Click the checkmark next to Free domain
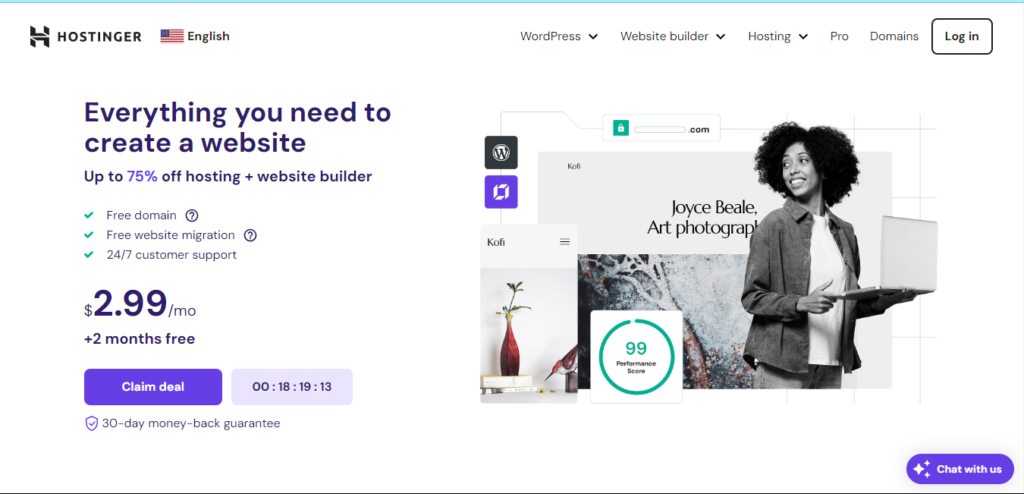The image size is (1024, 494). pos(89,215)
